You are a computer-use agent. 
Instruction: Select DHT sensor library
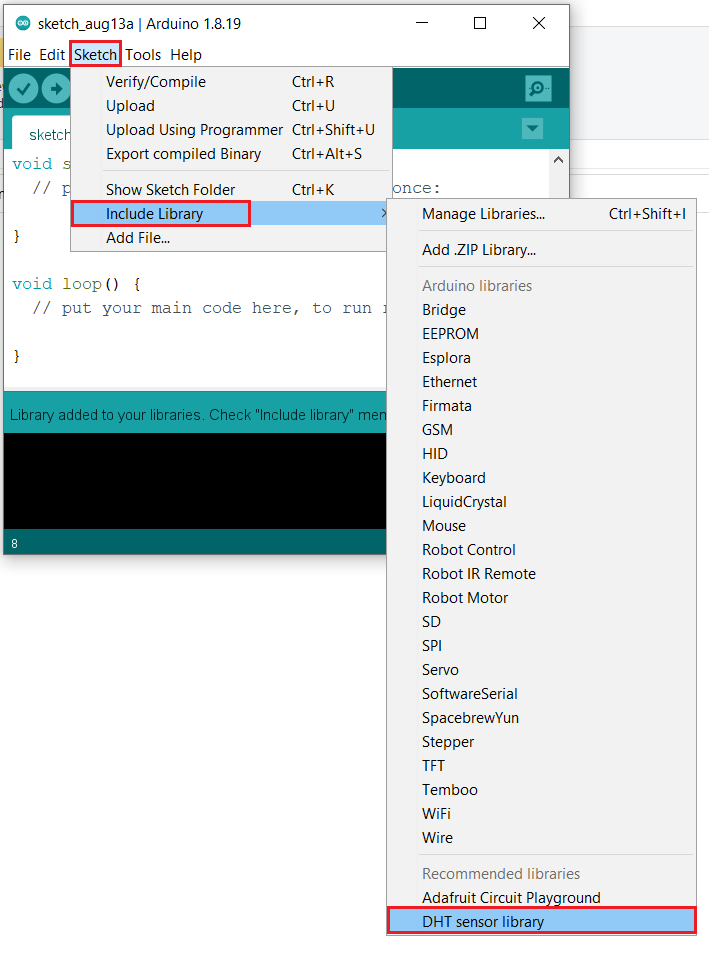coord(541,921)
